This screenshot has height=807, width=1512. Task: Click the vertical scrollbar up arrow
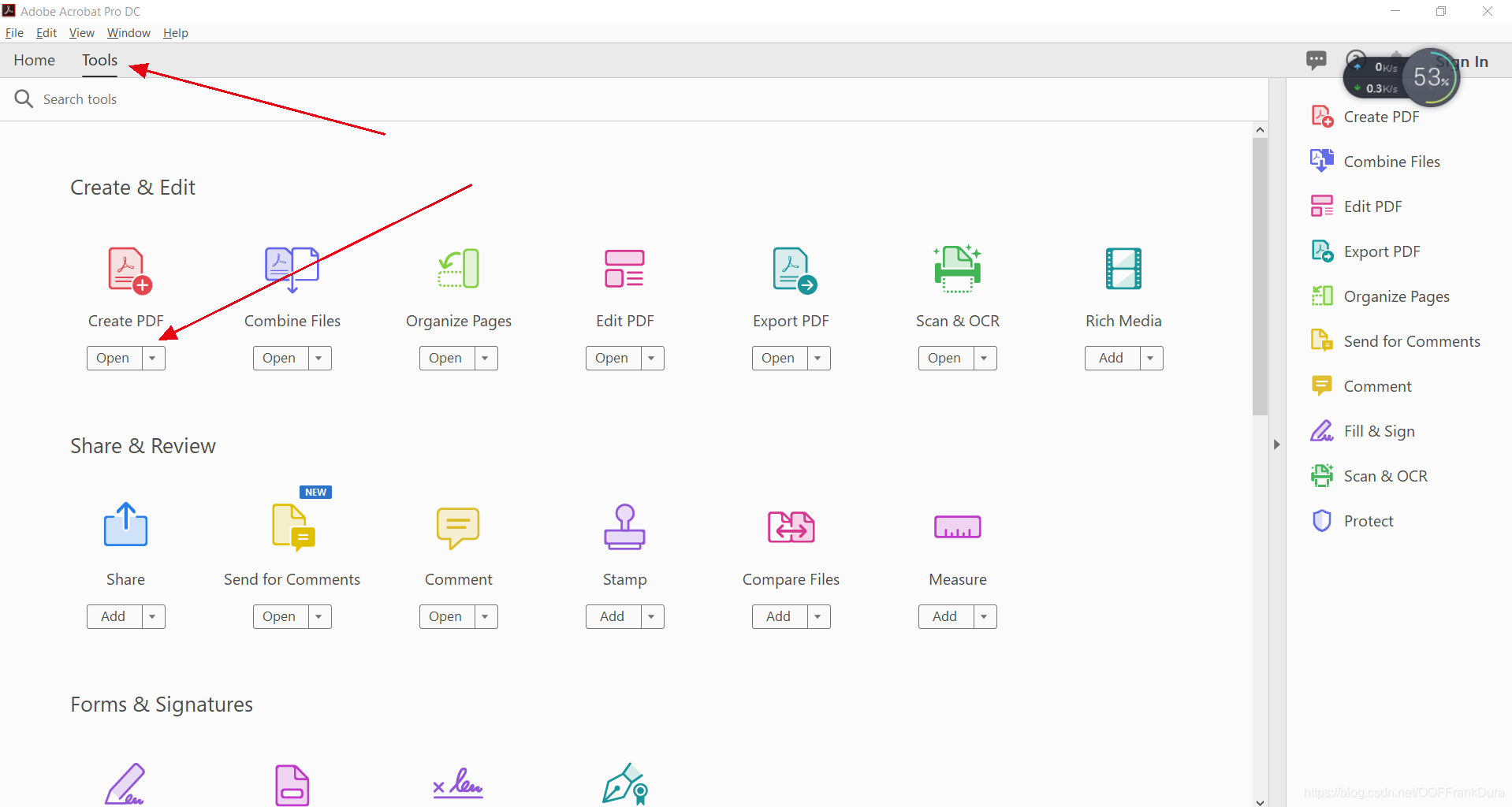click(1260, 130)
